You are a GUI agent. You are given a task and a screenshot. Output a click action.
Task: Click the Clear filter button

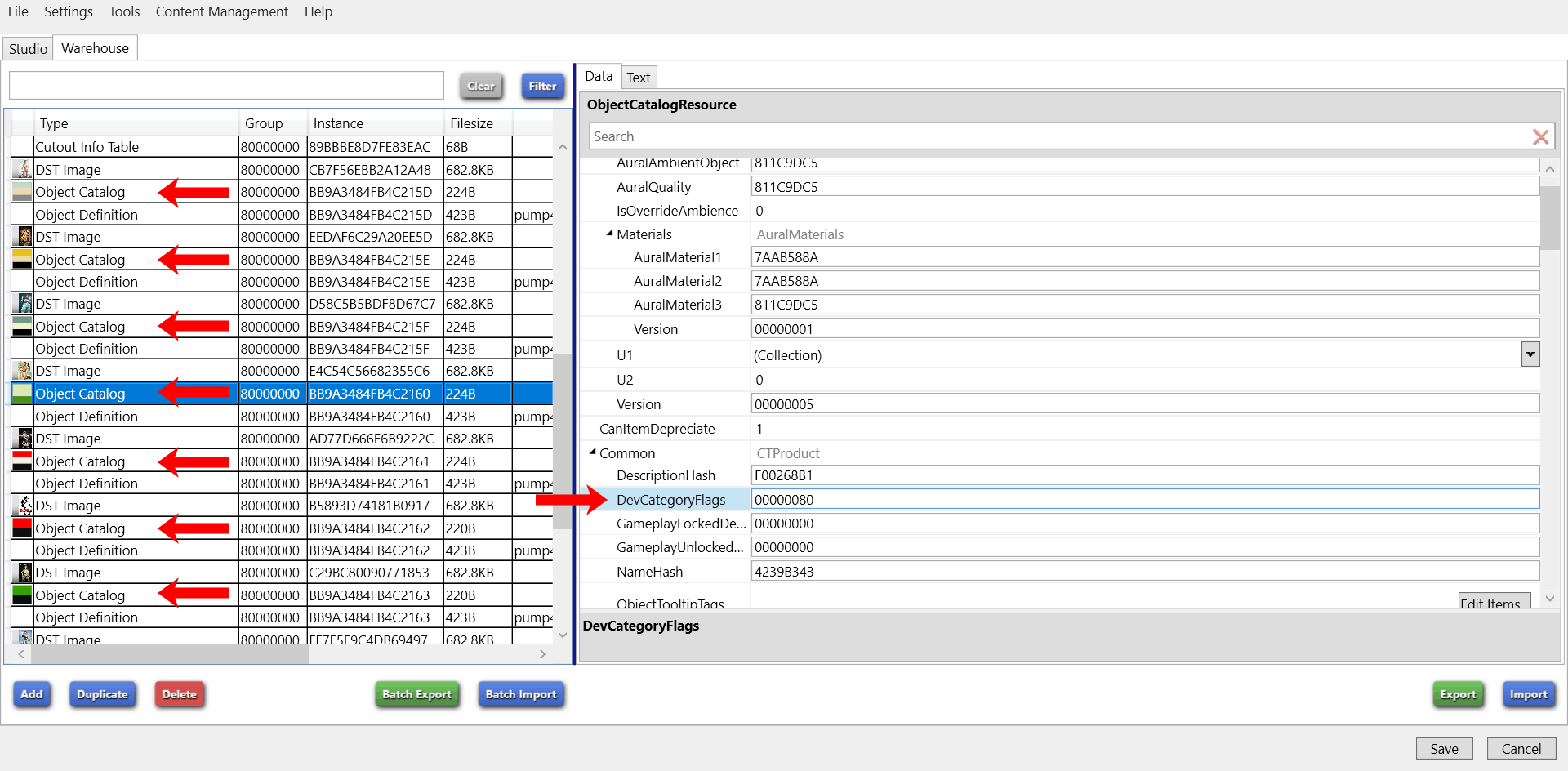click(481, 86)
